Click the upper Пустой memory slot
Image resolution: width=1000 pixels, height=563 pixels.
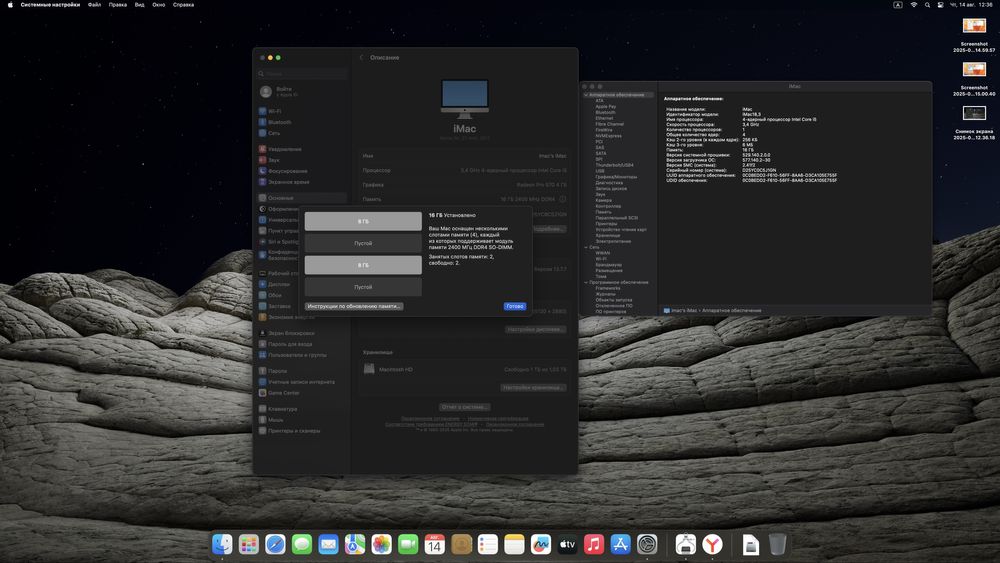pyautogui.click(x=363, y=243)
